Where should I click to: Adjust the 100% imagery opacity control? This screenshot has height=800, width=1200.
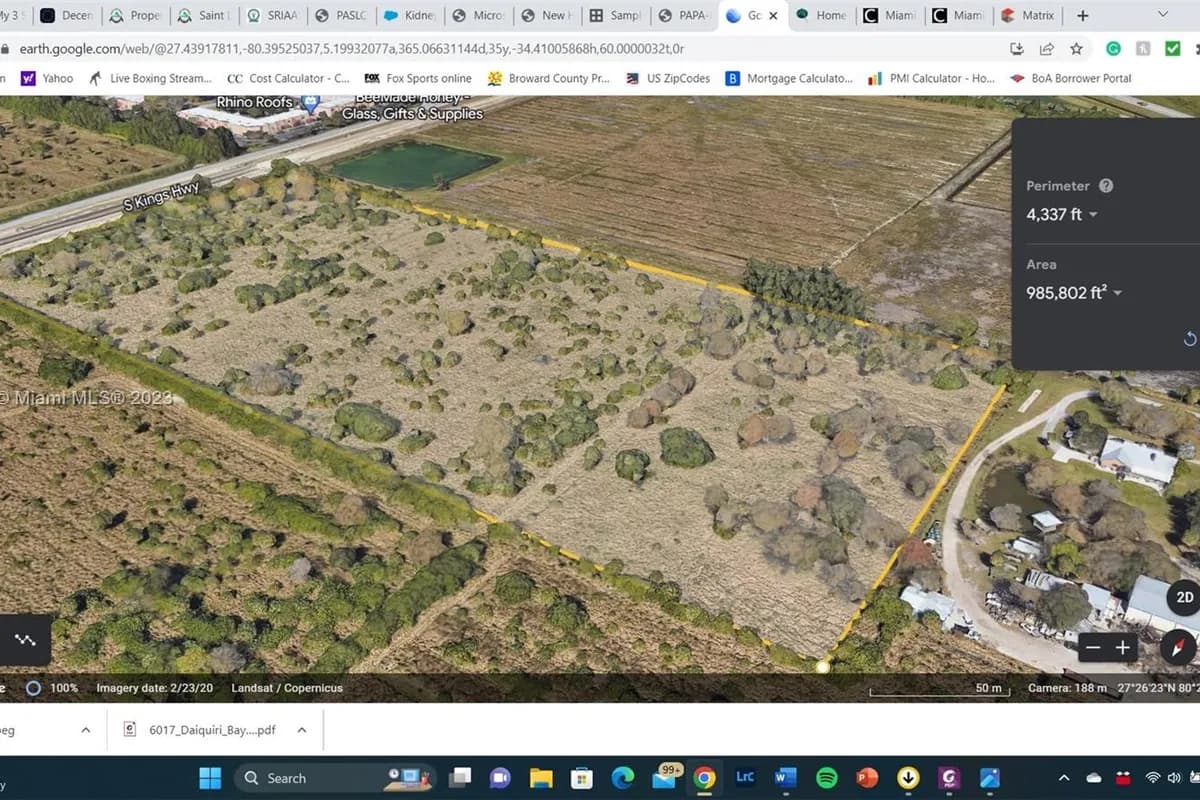coord(33,688)
